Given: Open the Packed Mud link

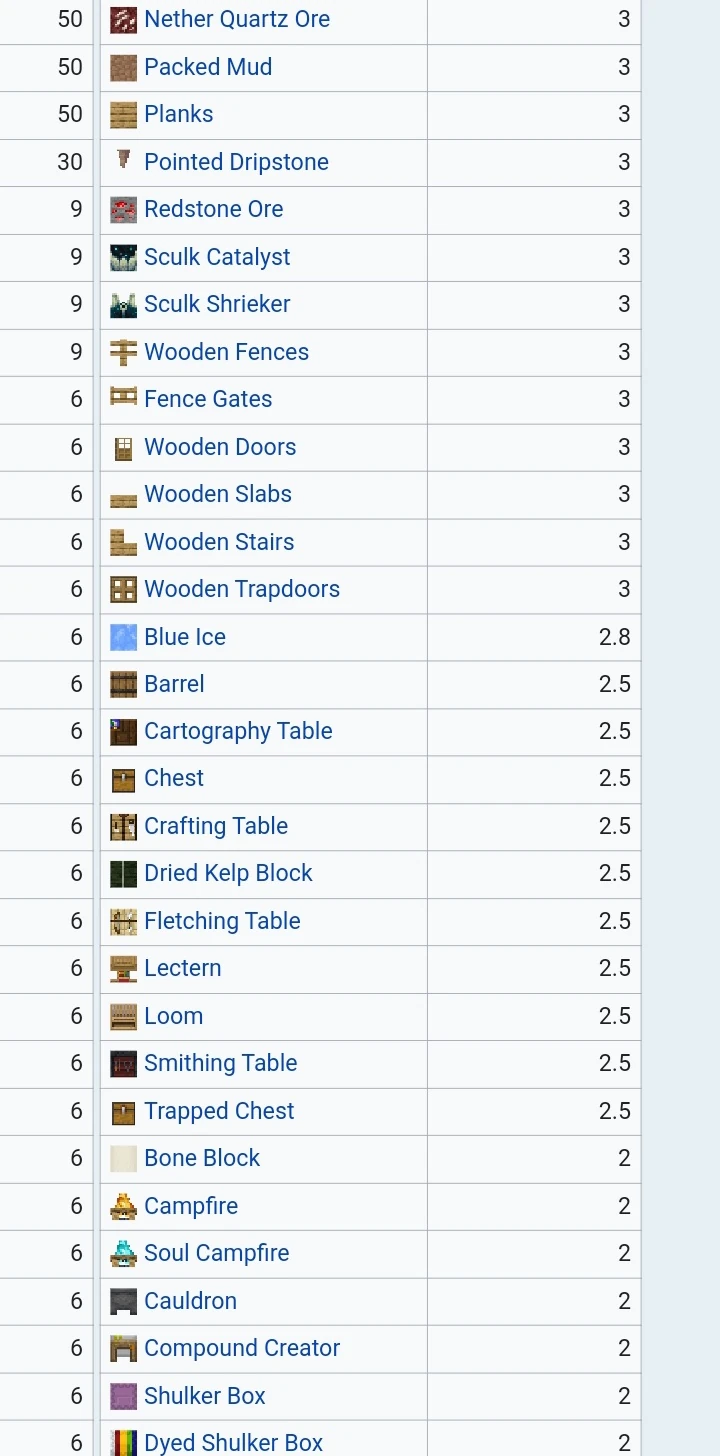Looking at the screenshot, I should click(x=208, y=67).
